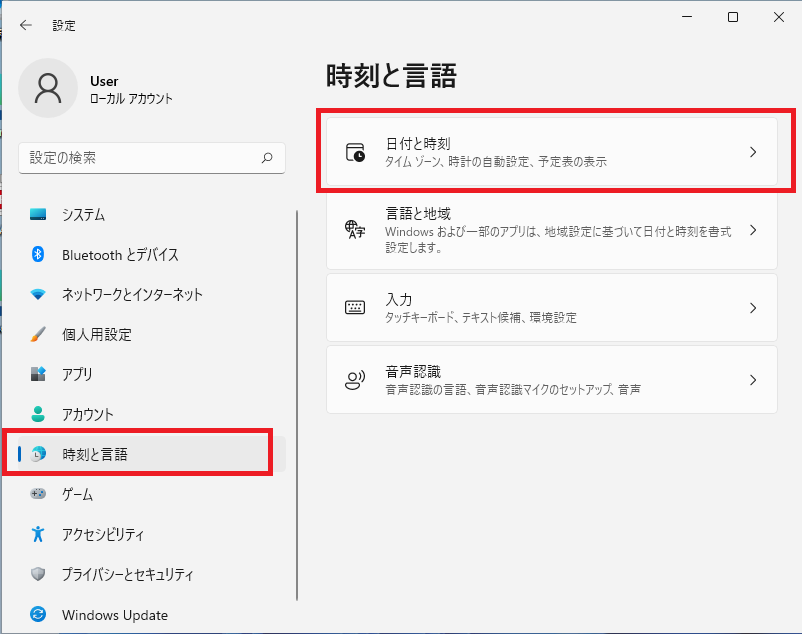Click the 音声認識の言語 description text
This screenshot has width=802, height=634.
[x=513, y=390]
